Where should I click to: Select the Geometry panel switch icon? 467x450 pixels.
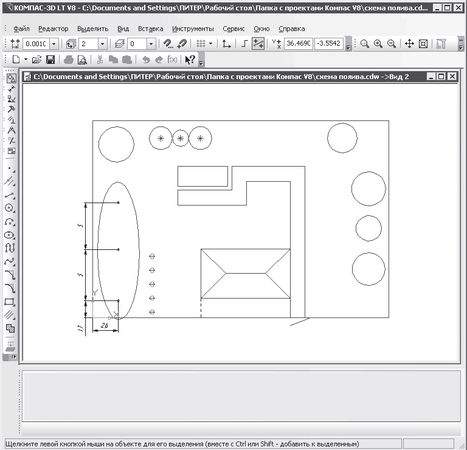(x=11, y=78)
